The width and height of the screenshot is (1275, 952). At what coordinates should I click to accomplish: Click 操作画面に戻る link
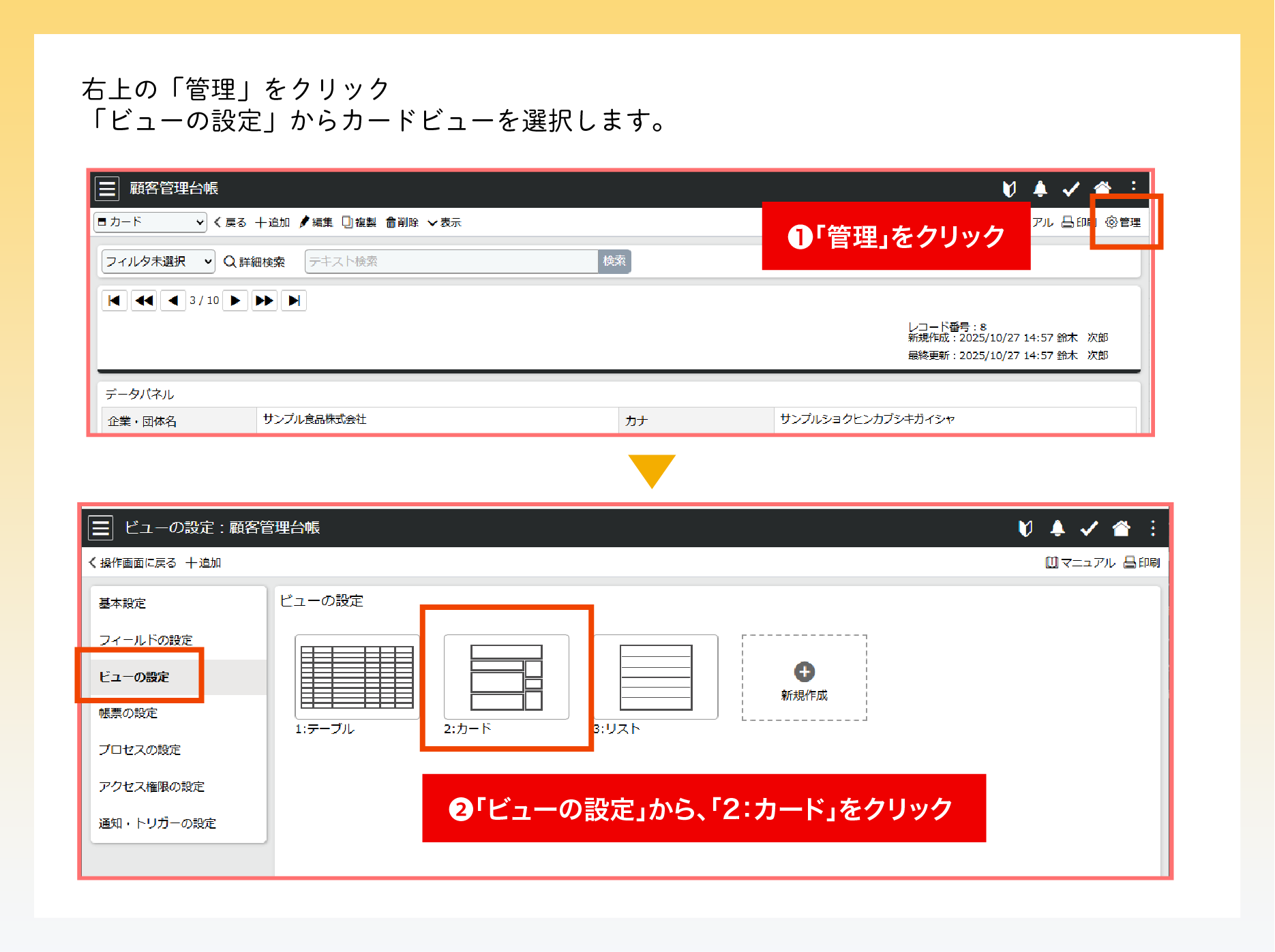(133, 563)
